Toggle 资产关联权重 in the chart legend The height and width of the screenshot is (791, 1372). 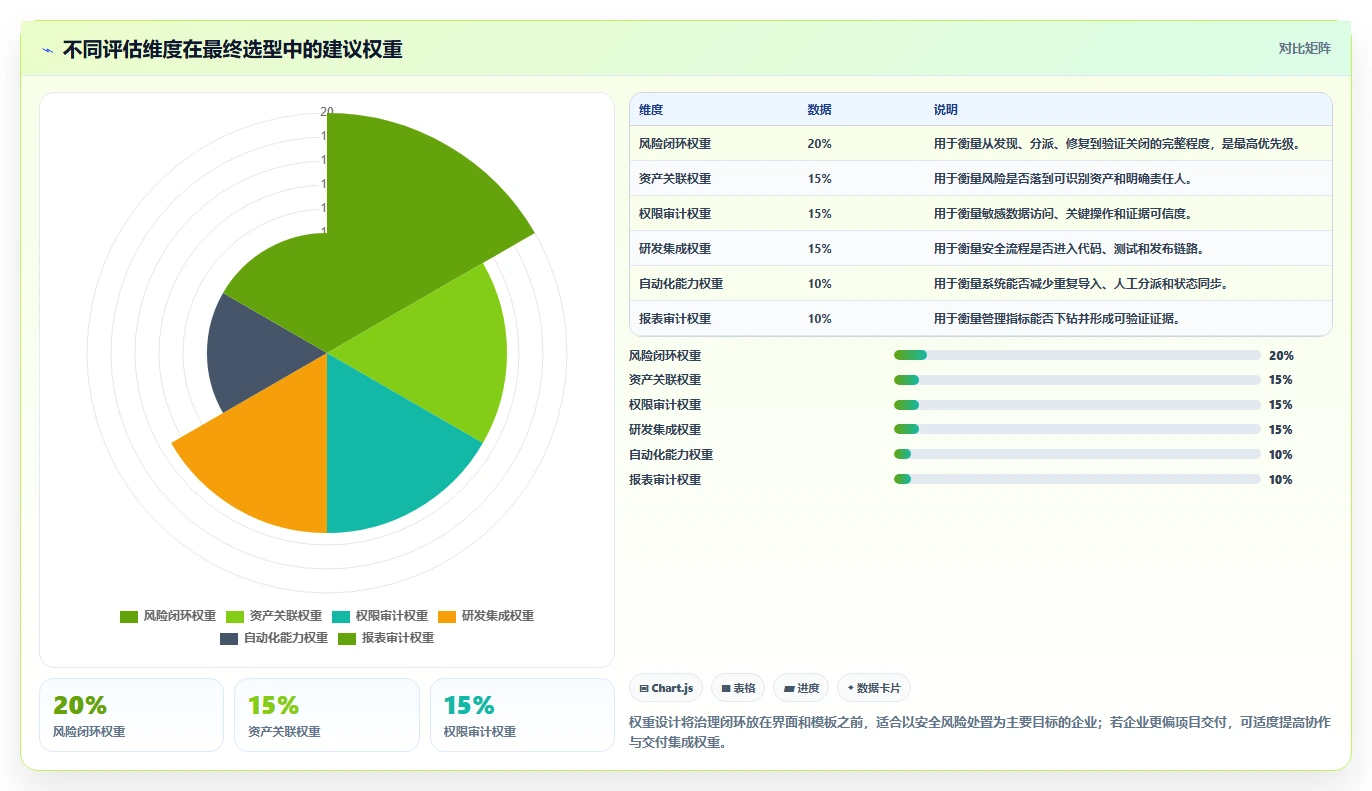274,616
